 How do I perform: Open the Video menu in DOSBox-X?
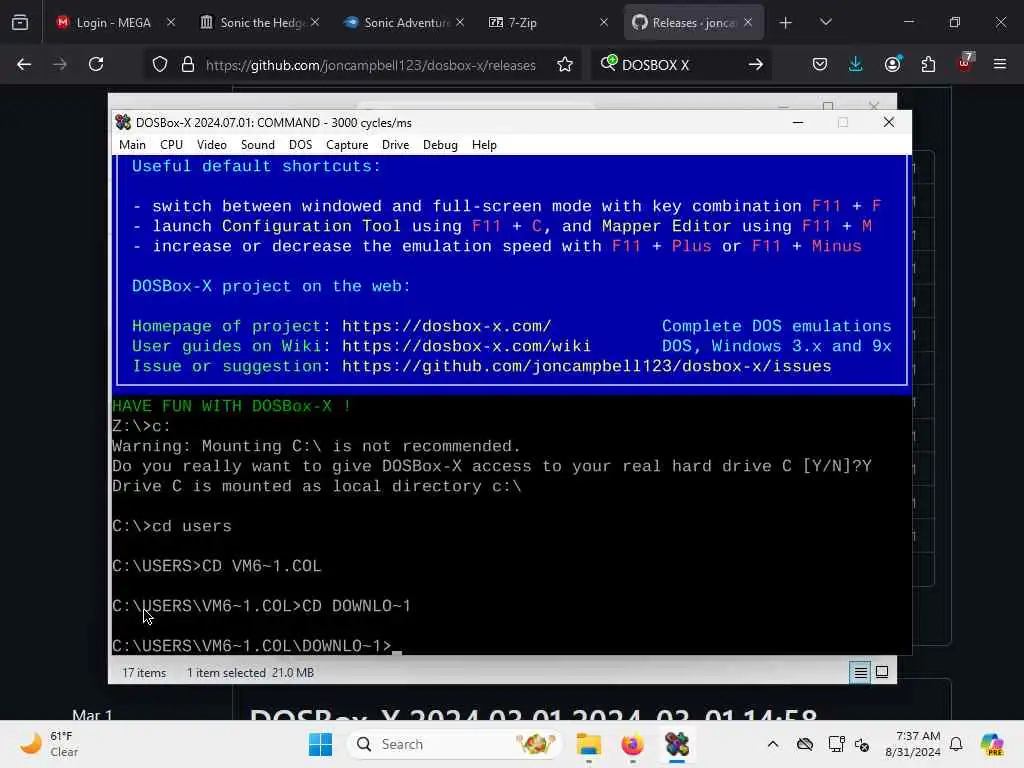pyautogui.click(x=212, y=145)
